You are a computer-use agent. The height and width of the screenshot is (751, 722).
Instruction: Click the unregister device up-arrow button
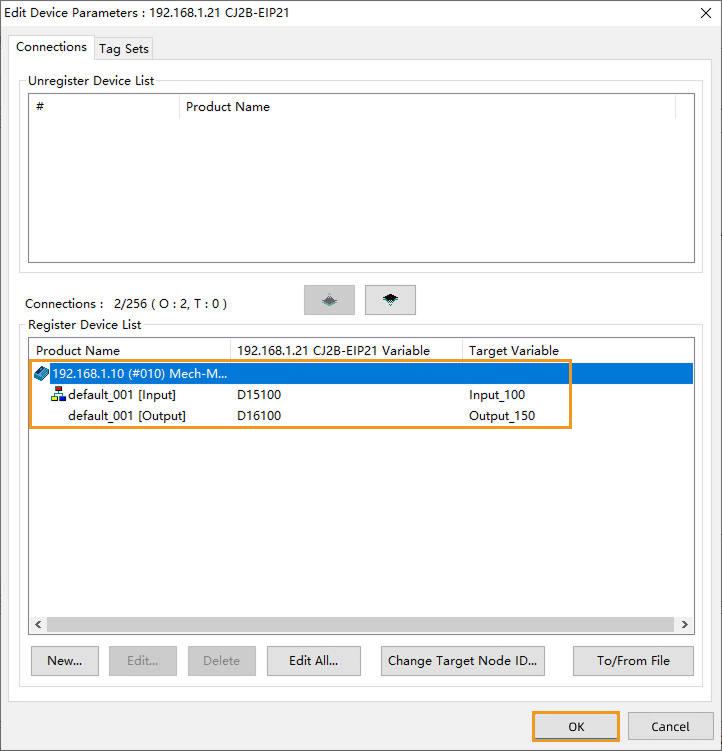[329, 300]
